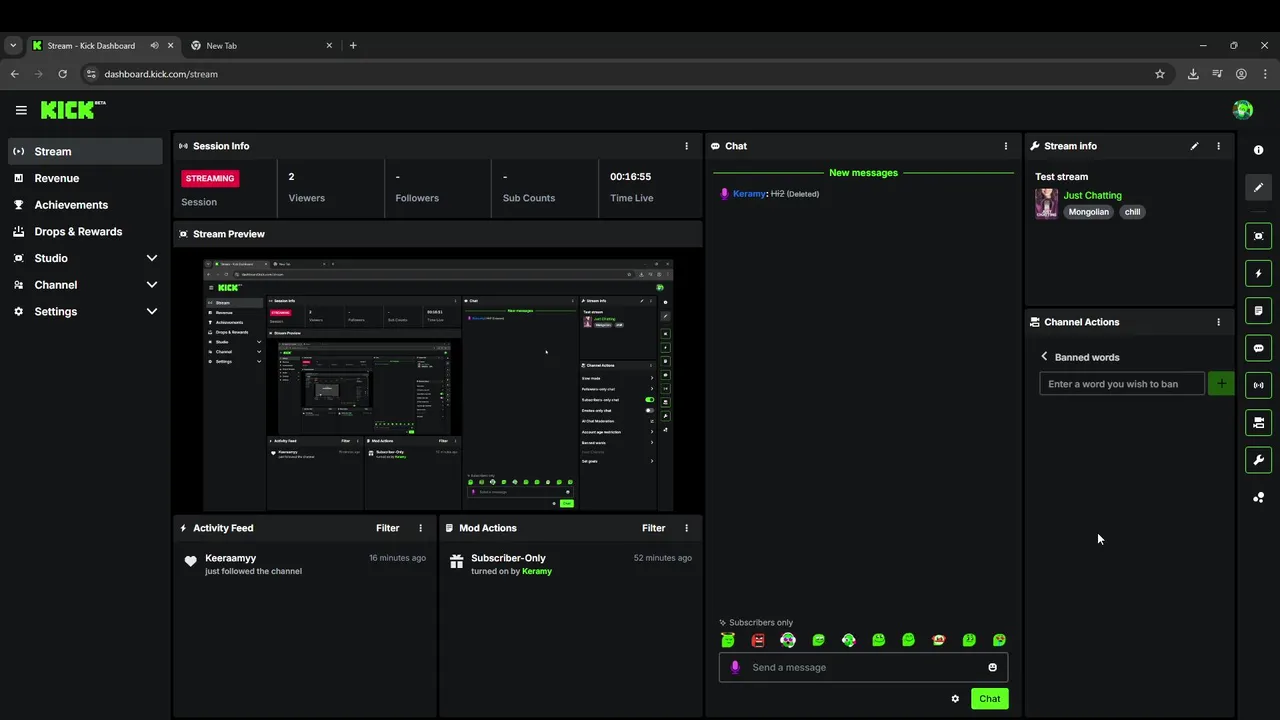
Task: Toggle Chat widget in right sidebar
Action: tap(1258, 348)
